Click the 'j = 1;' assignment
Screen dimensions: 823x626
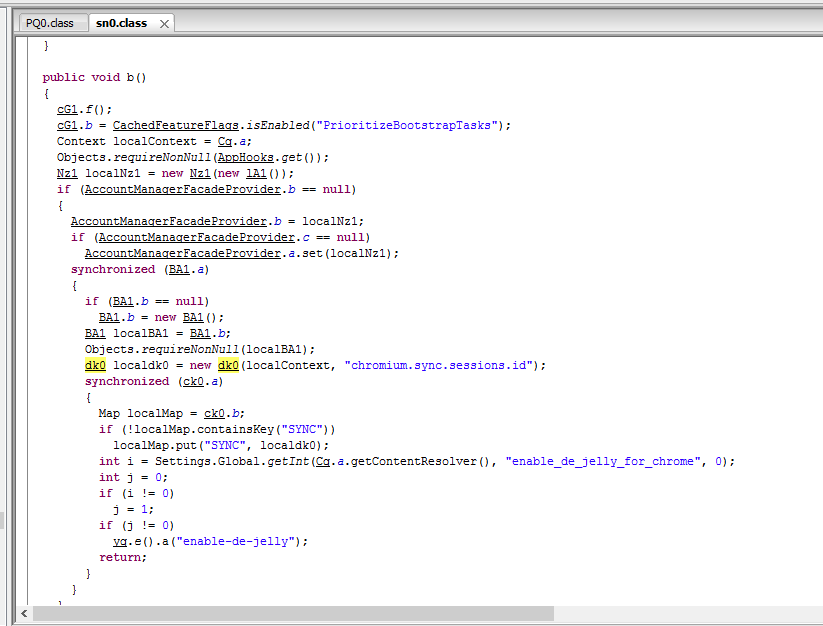pyautogui.click(x=133, y=510)
